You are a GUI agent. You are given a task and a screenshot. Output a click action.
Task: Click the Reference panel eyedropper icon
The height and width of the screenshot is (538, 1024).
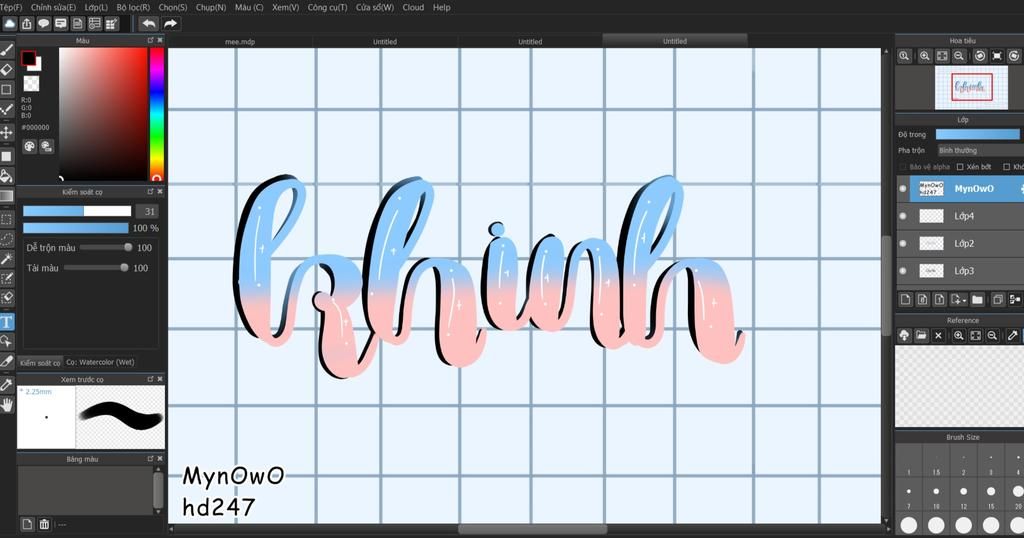pyautogui.click(x=1012, y=336)
